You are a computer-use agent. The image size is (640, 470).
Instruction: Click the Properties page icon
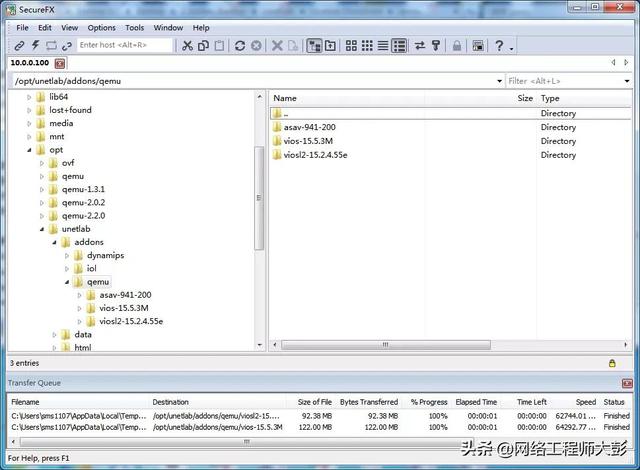(293, 46)
